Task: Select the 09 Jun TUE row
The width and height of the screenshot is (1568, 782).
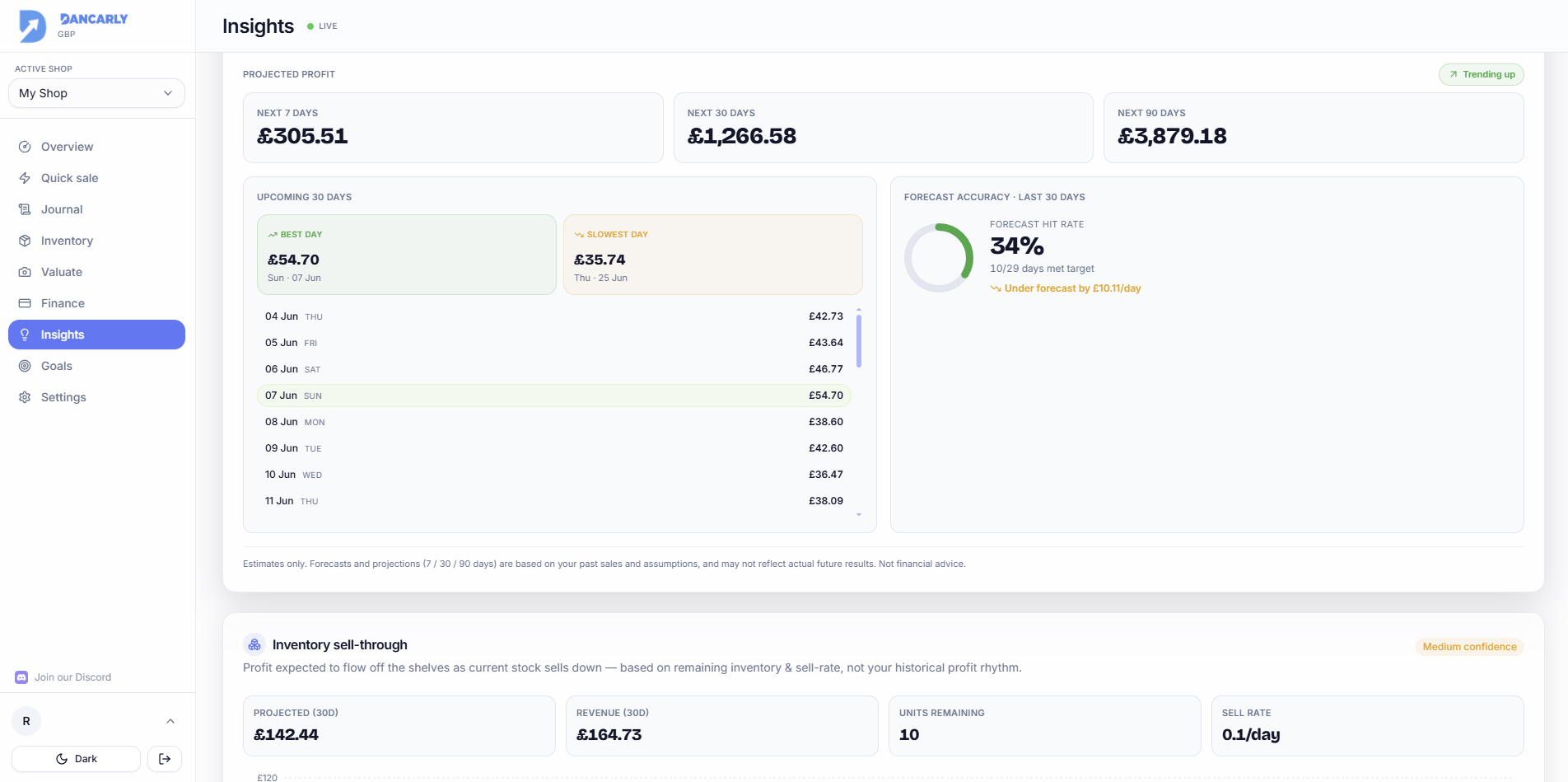Action: coord(554,448)
